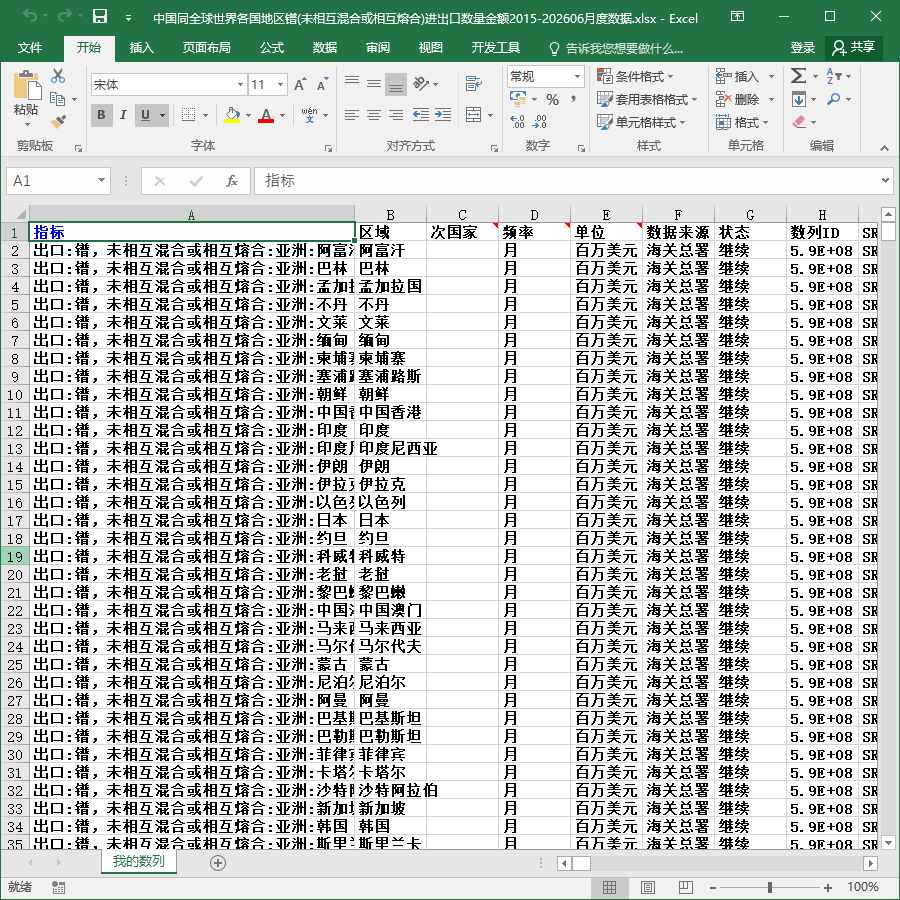Select the Cut scissors icon

[58, 76]
